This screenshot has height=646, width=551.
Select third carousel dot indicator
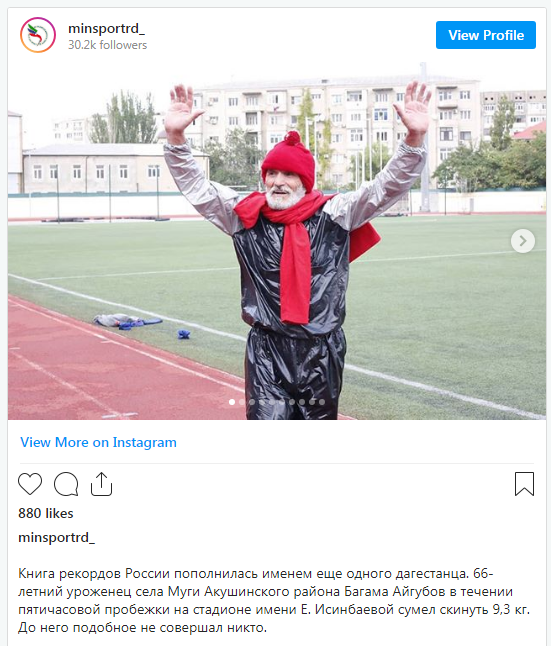[252, 402]
